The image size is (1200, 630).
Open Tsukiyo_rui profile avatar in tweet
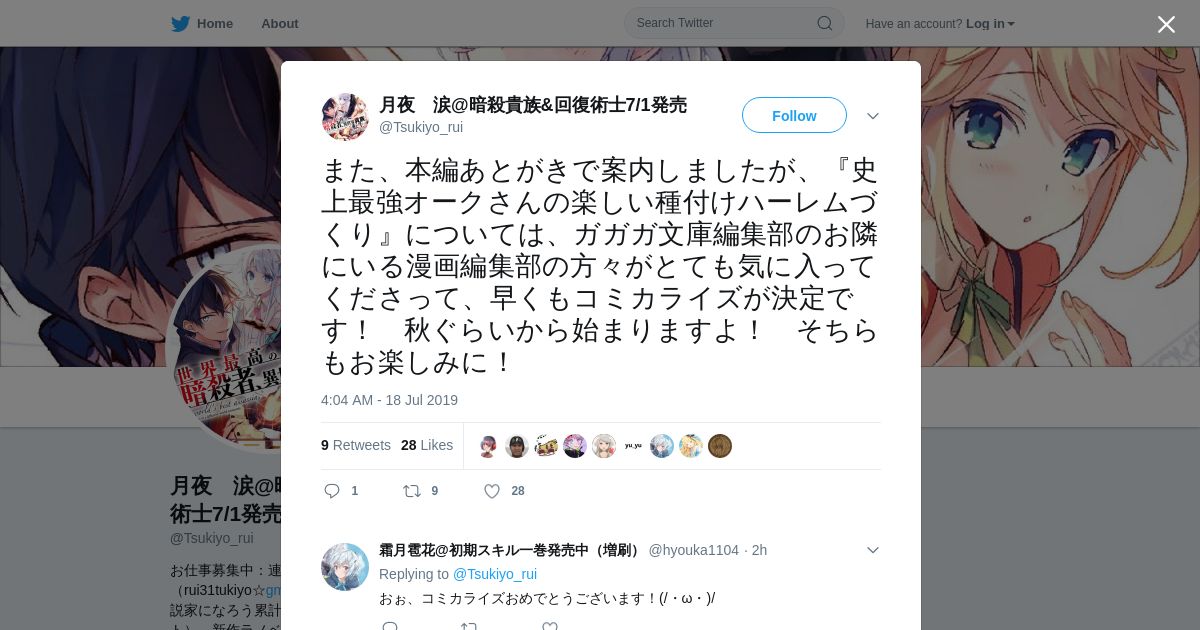tap(345, 117)
